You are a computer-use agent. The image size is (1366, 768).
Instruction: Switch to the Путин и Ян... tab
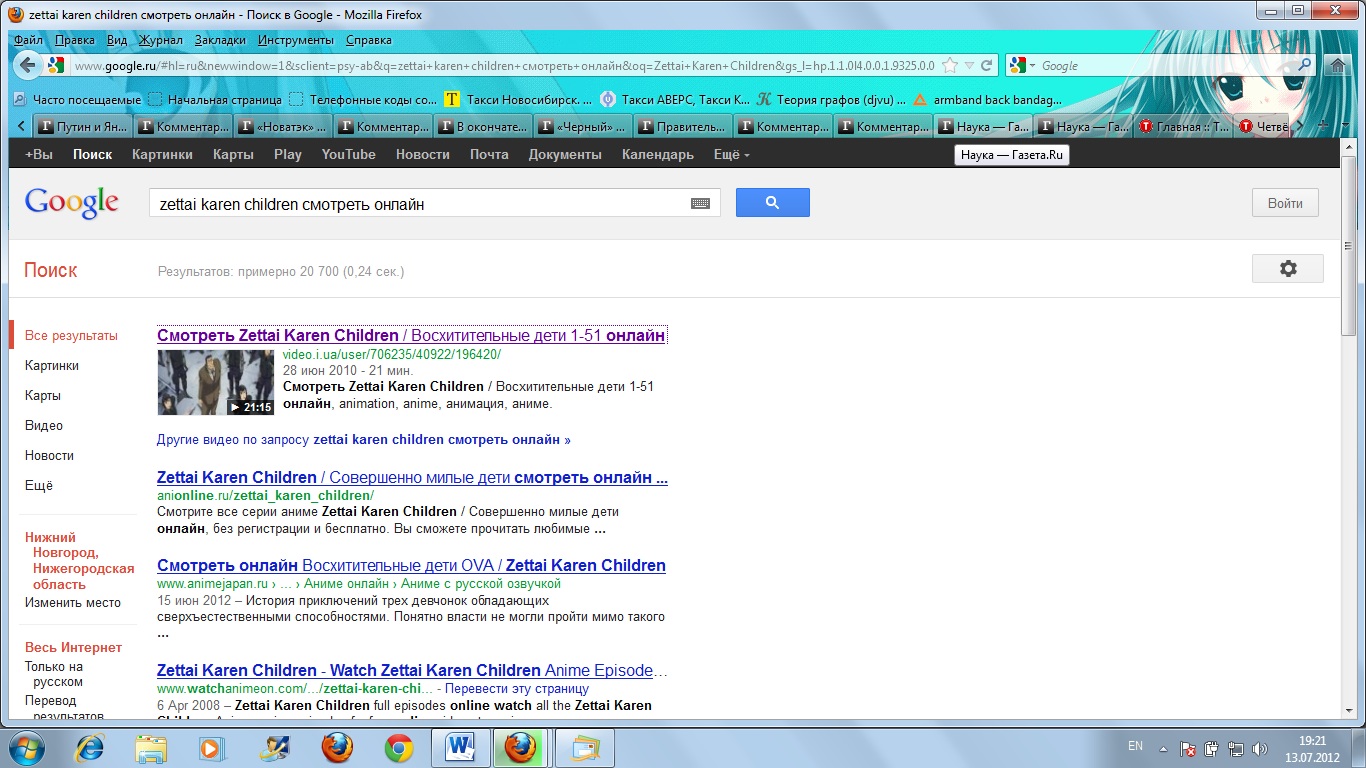tap(83, 127)
